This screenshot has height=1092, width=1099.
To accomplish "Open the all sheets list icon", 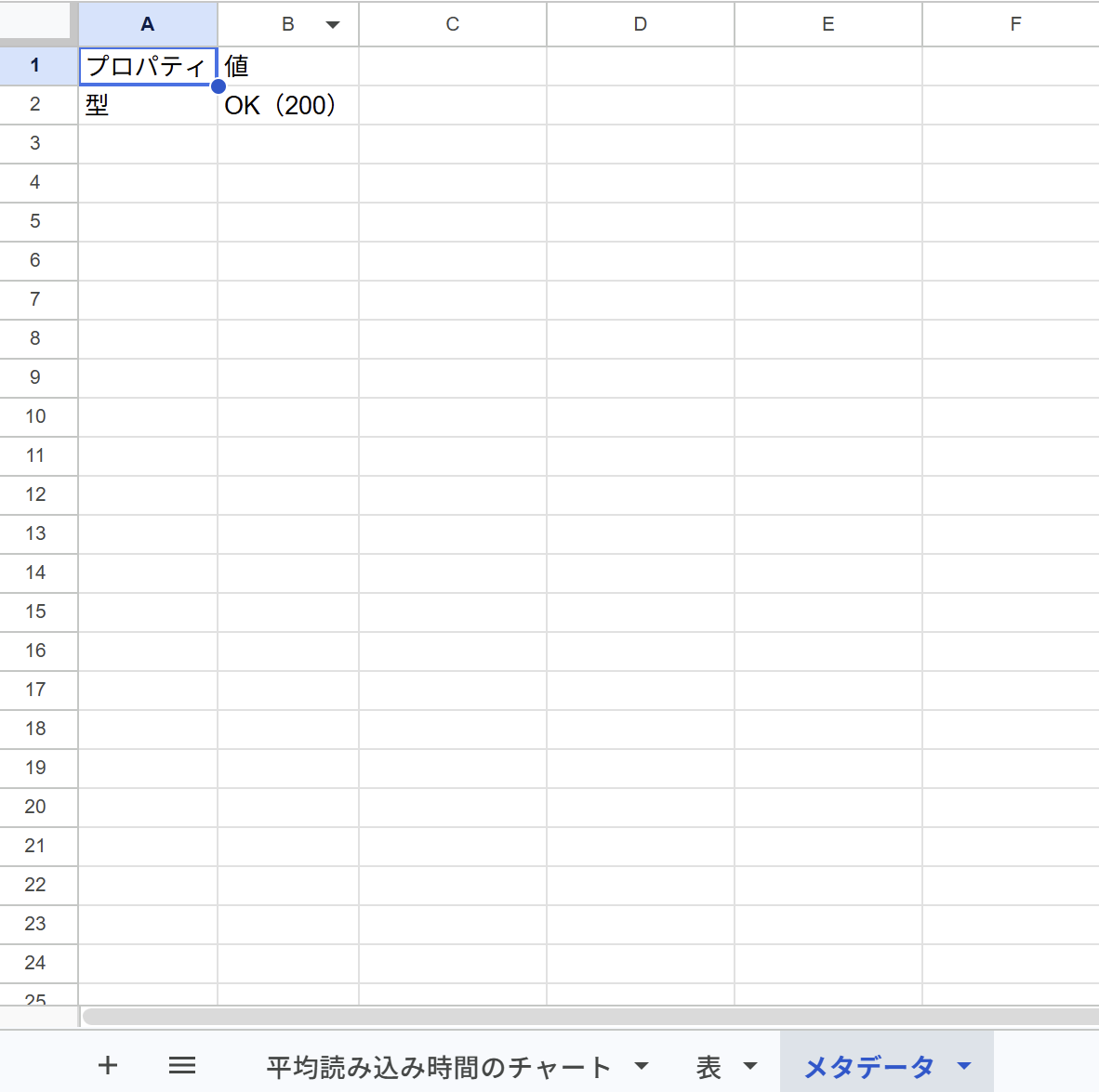I will [x=182, y=1065].
